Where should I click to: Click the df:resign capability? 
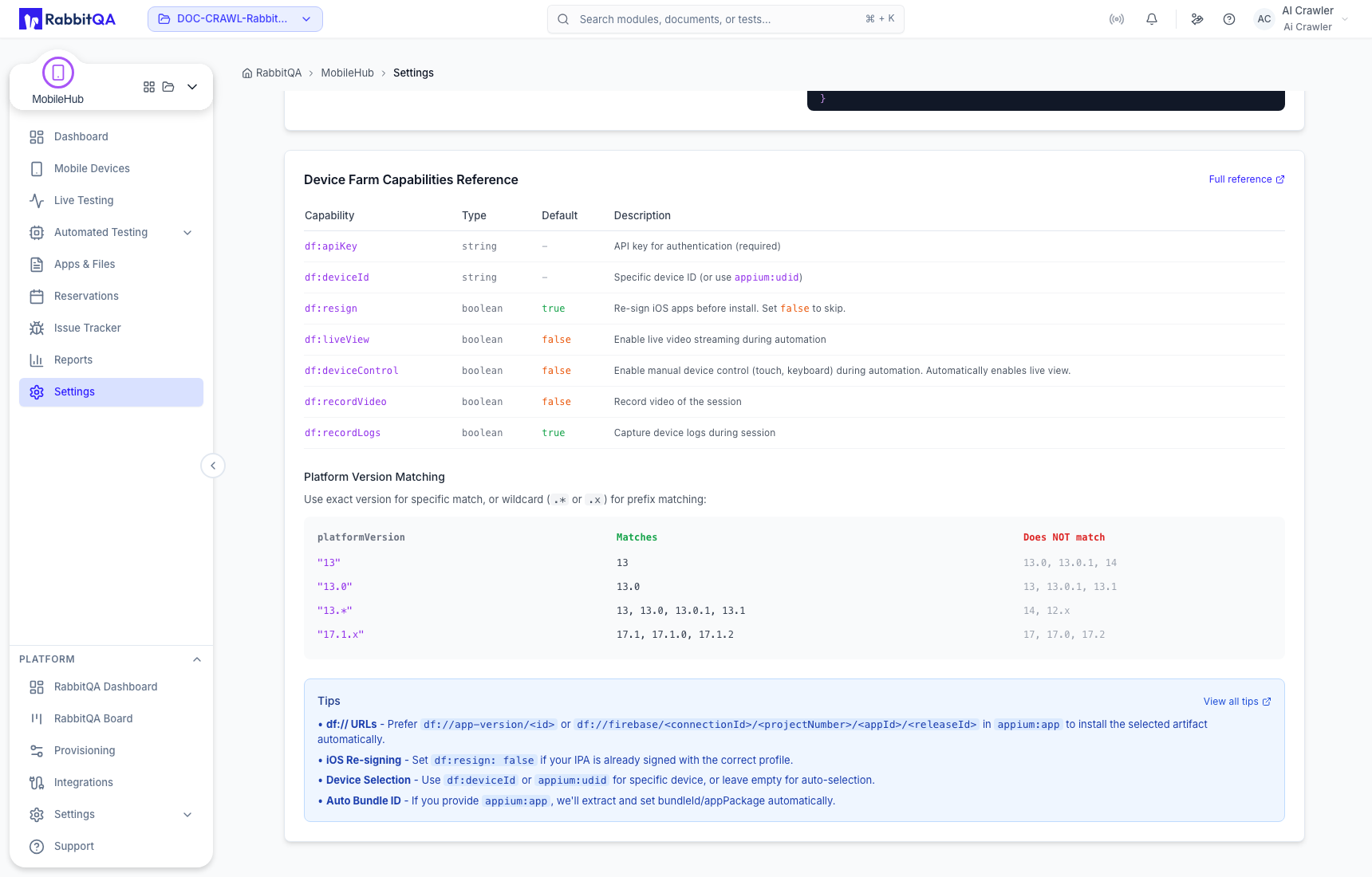(331, 309)
